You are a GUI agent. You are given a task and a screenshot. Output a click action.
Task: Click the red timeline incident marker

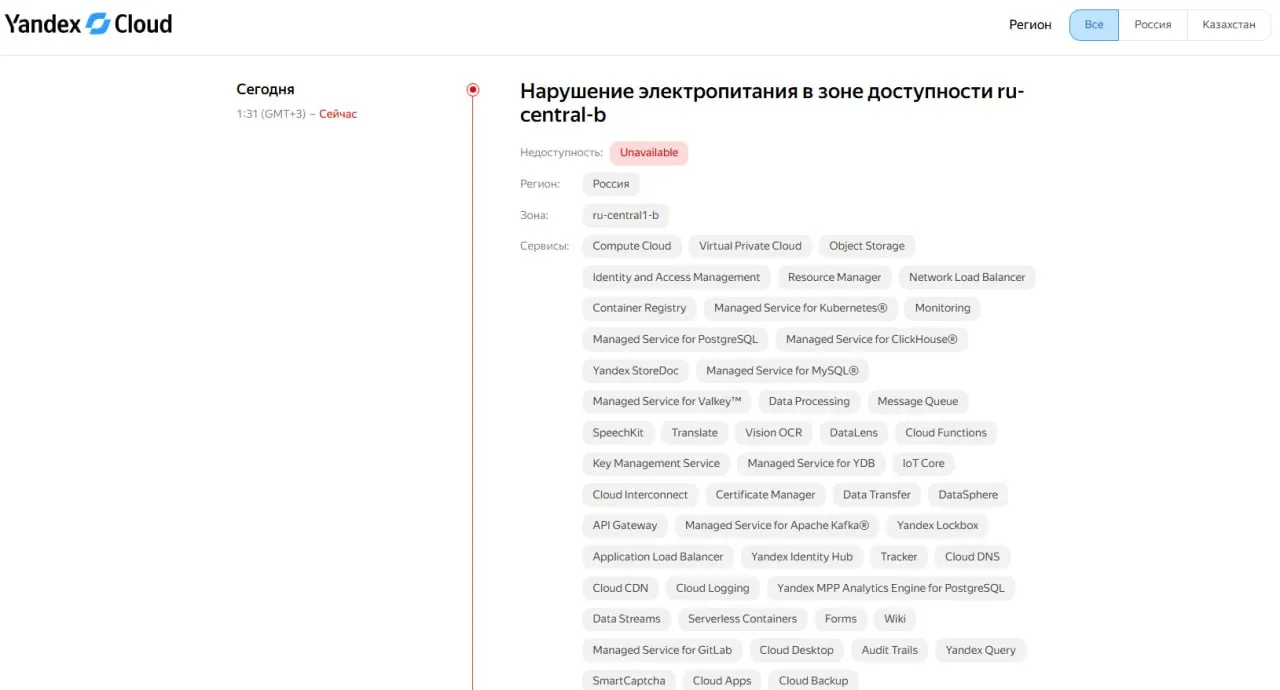(473, 90)
